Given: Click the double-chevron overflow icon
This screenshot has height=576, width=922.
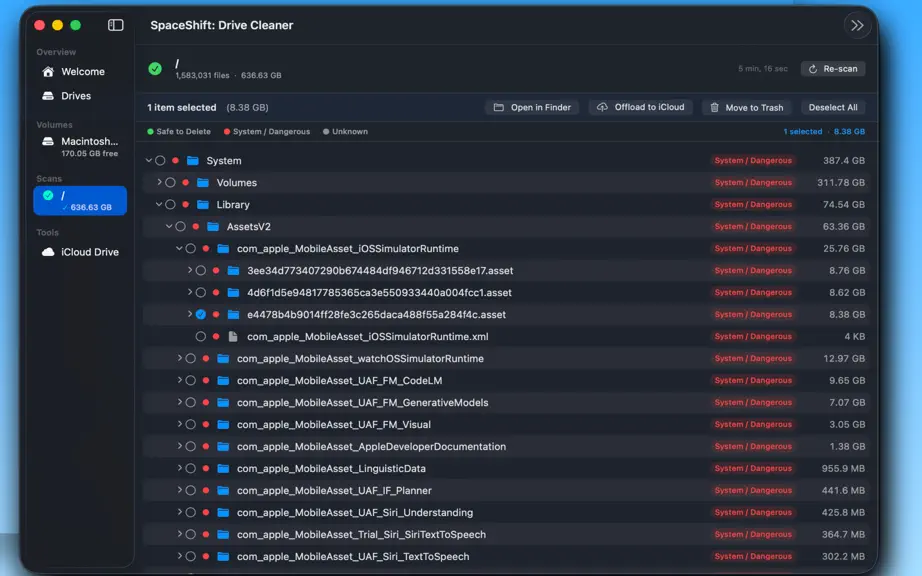Looking at the screenshot, I should click(857, 25).
